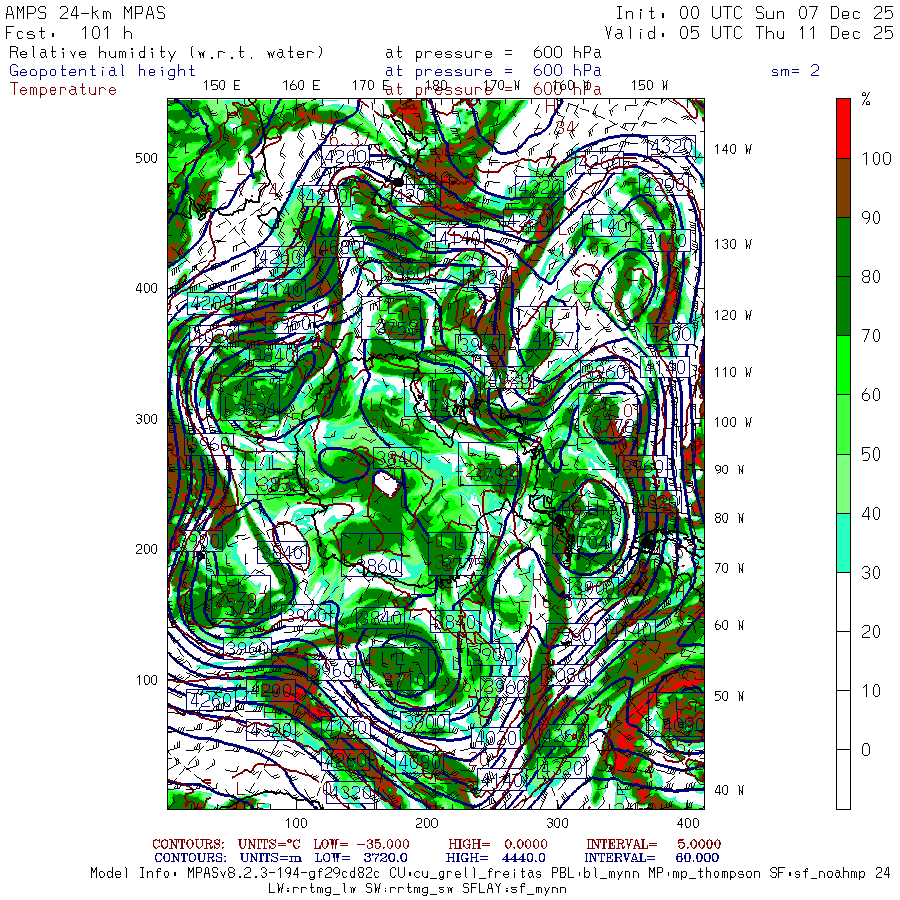Click the '150 E' longitude label
Viewport: 900px width, 900px height.
(222, 86)
